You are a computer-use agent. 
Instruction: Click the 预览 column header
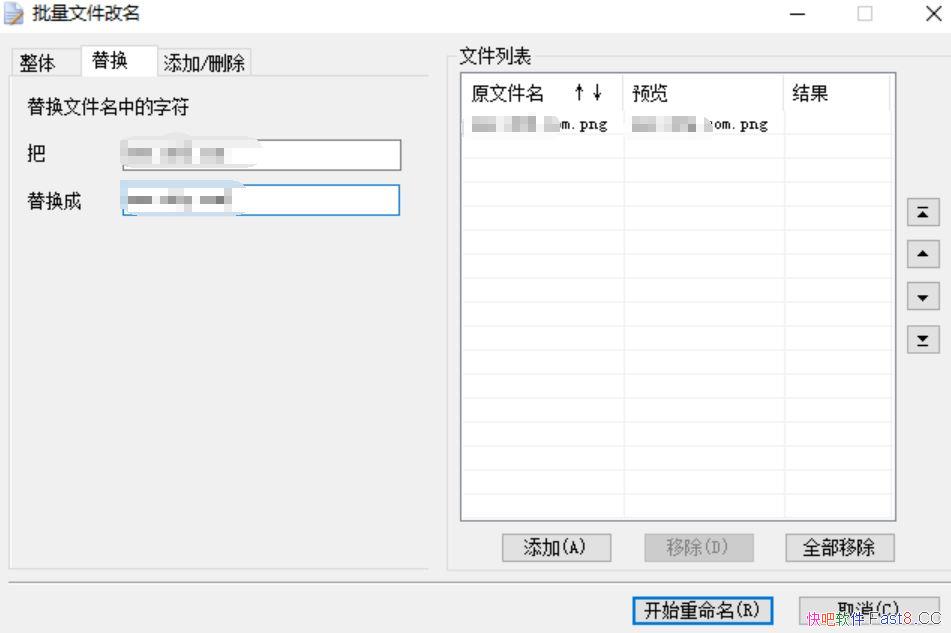click(702, 93)
